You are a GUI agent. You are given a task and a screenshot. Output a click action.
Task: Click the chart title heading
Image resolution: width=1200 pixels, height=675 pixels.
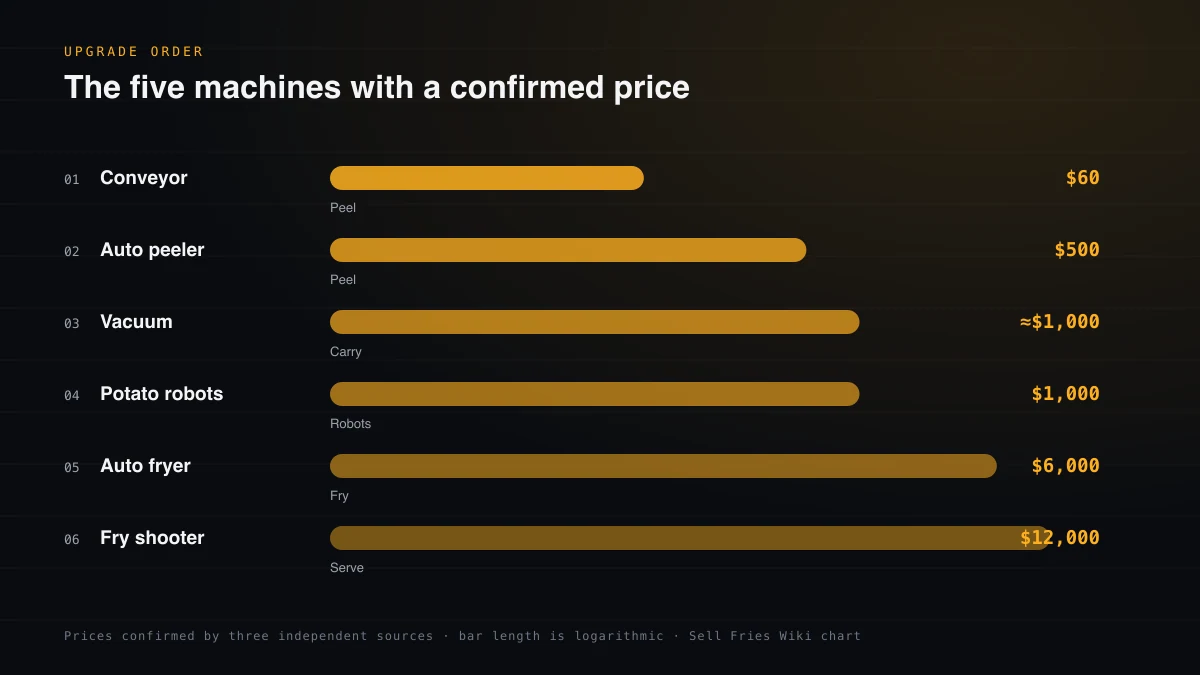point(377,88)
